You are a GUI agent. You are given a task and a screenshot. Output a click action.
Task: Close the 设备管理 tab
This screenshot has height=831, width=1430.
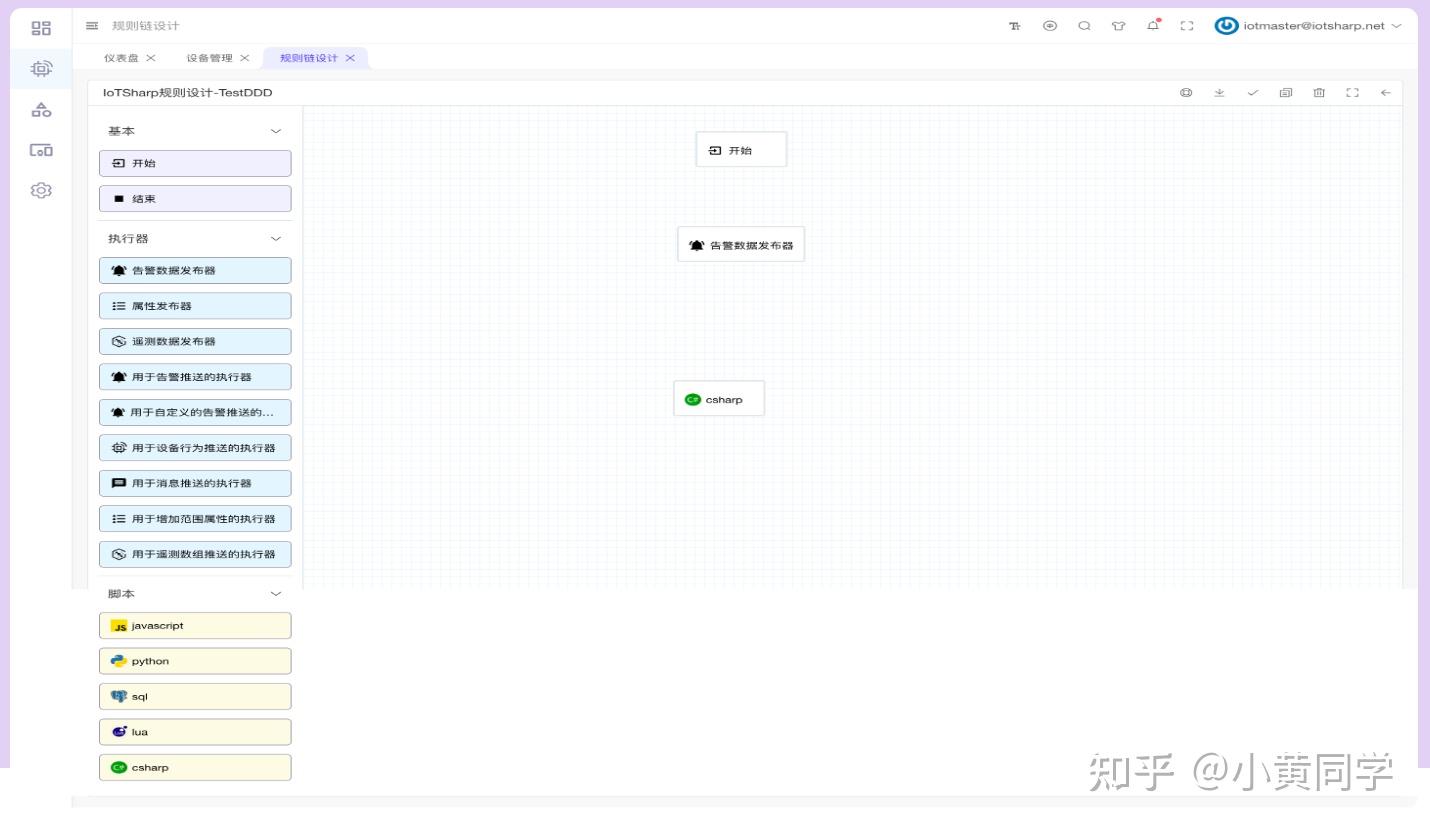tap(245, 58)
